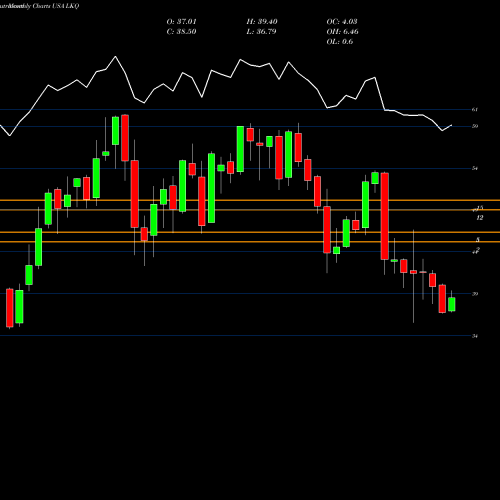Screen dimensions: 500x500
Task: Select the close value 'C: 38.50'
Action: [181, 32]
